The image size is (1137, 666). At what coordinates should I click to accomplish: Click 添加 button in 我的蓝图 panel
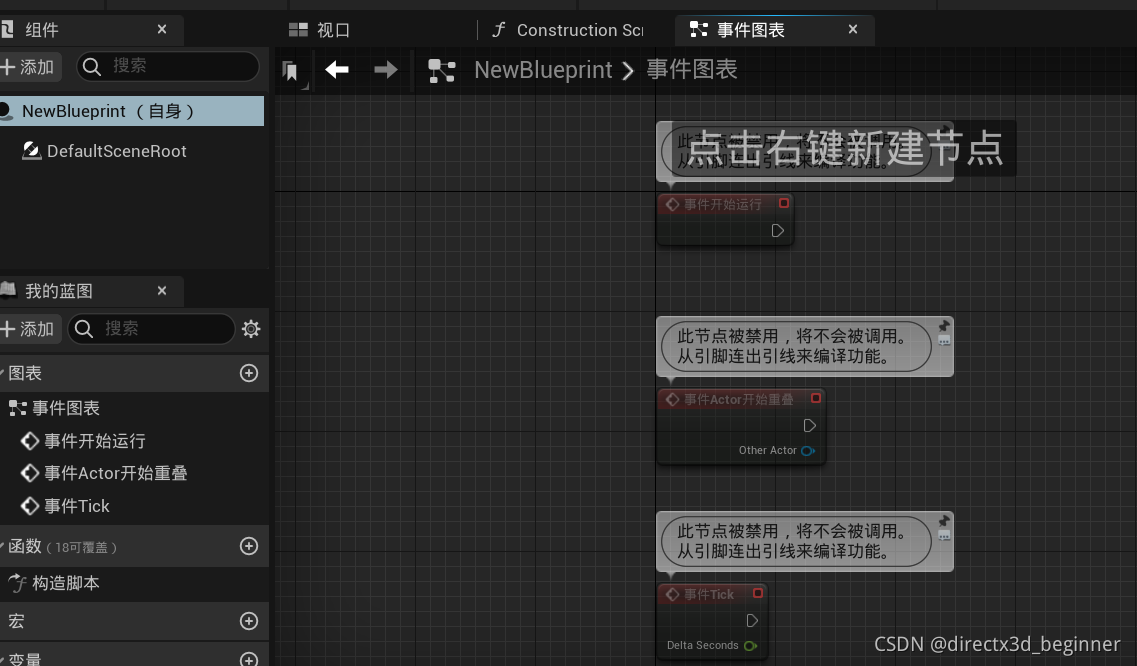[x=28, y=329]
